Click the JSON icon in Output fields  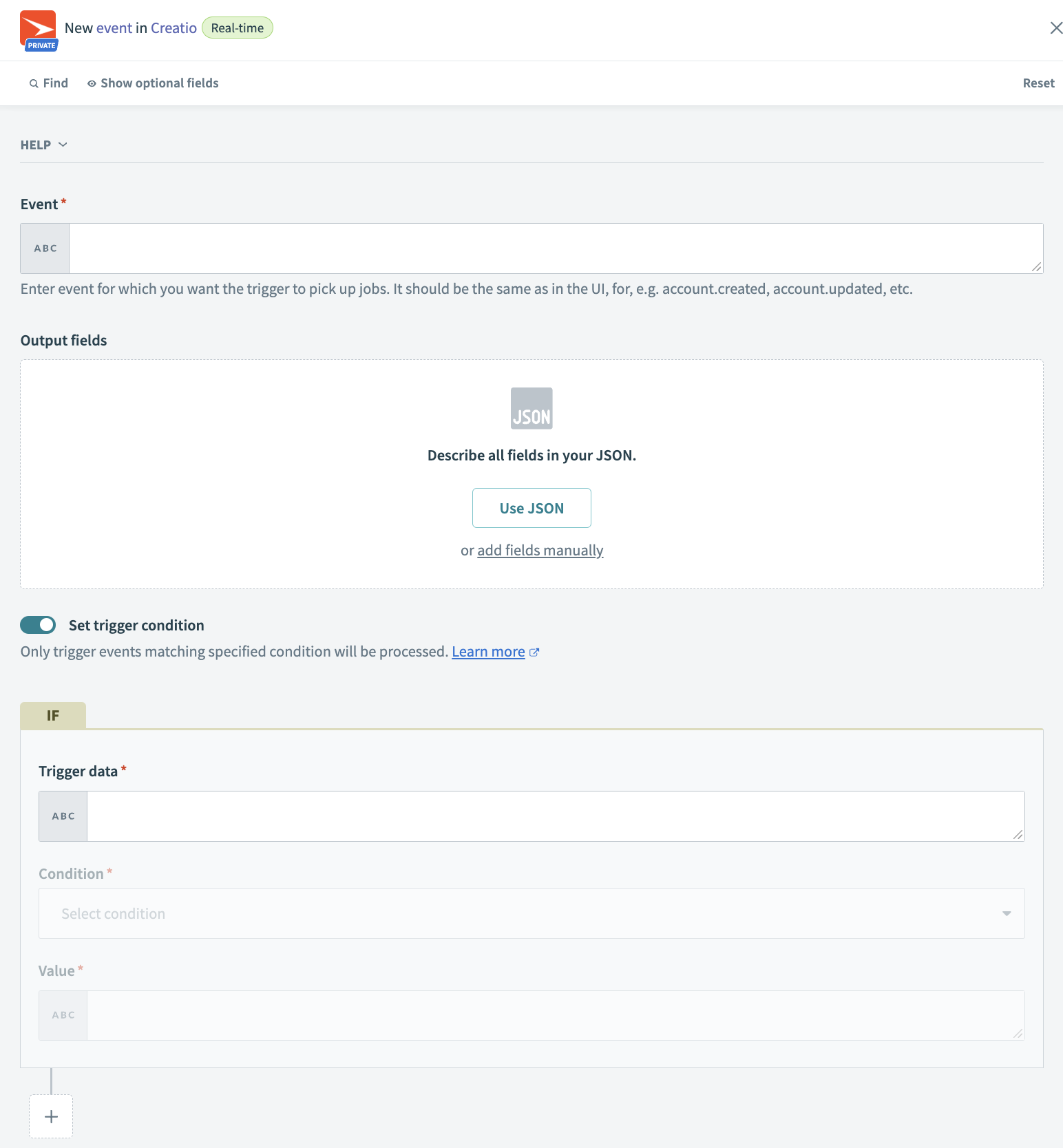(531, 408)
